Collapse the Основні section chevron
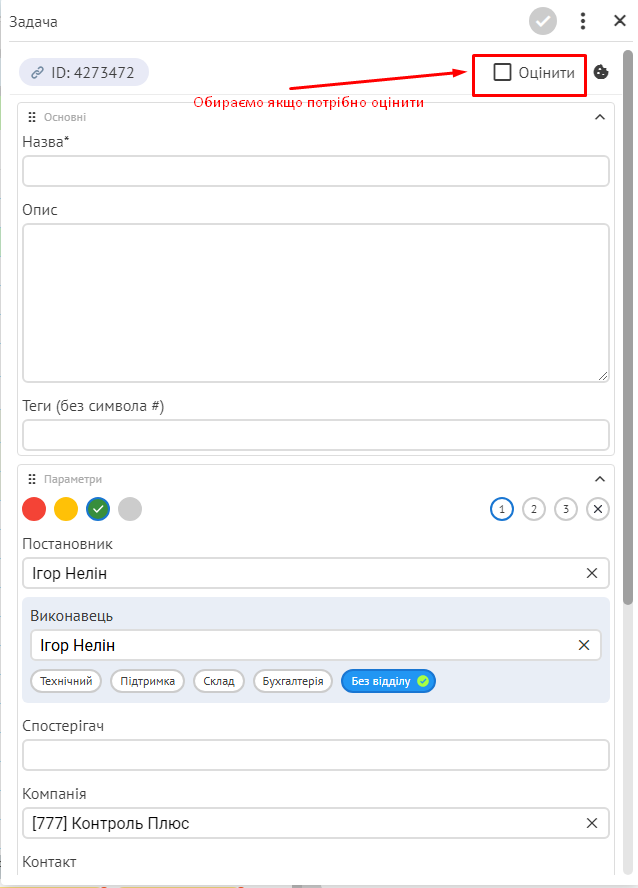 [600, 117]
